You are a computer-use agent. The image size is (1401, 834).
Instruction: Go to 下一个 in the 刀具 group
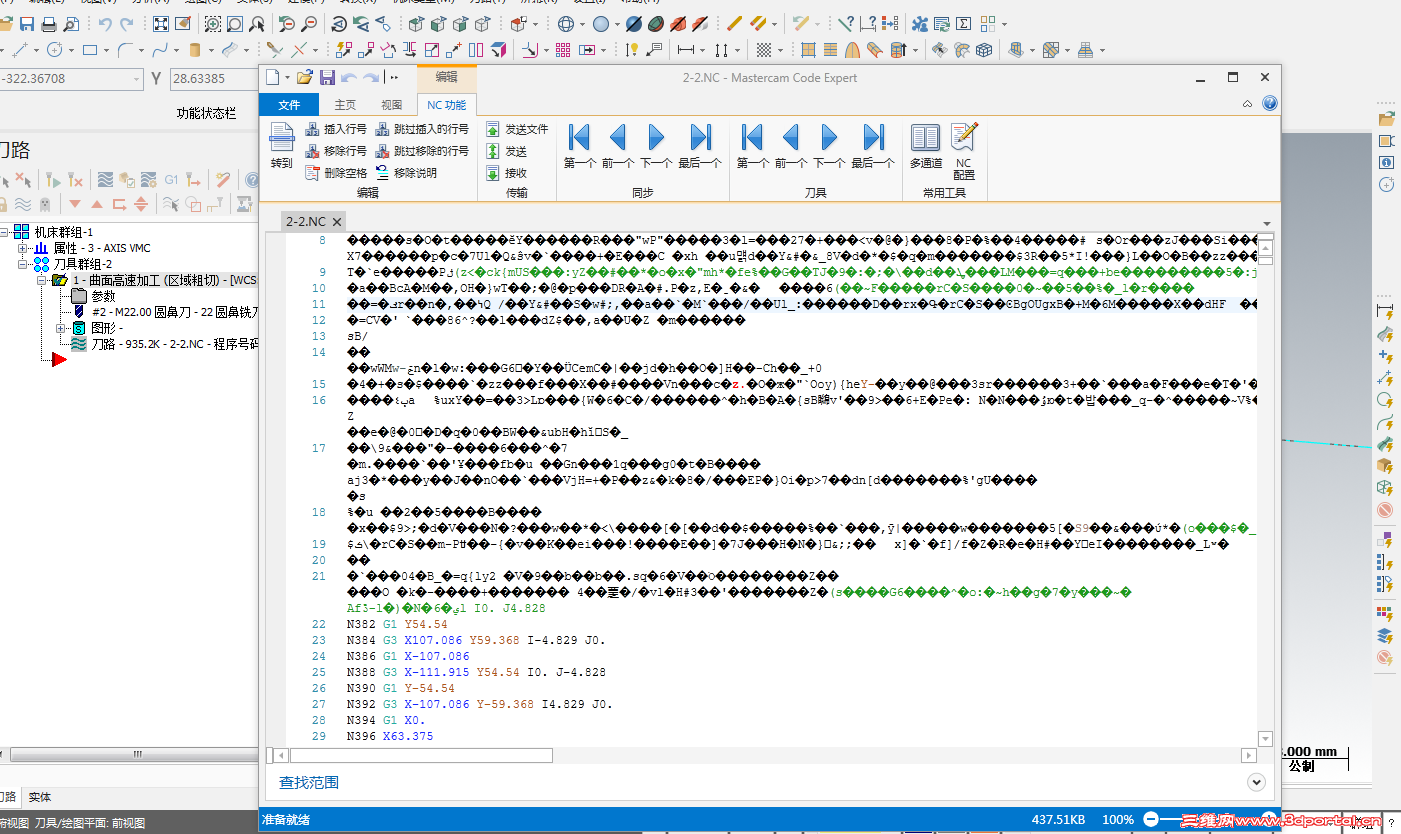coord(828,146)
